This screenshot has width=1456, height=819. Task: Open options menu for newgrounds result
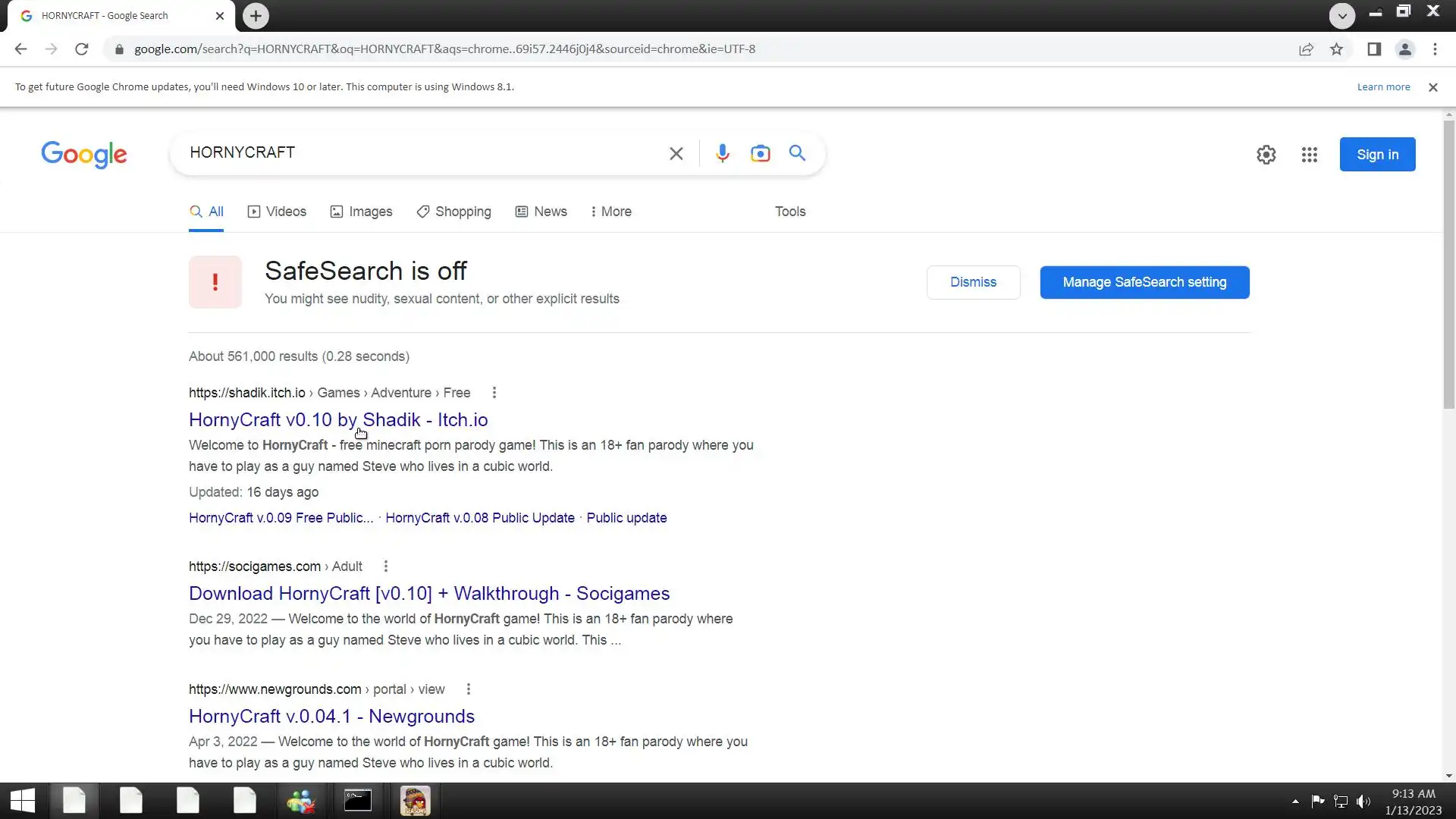coord(469,689)
